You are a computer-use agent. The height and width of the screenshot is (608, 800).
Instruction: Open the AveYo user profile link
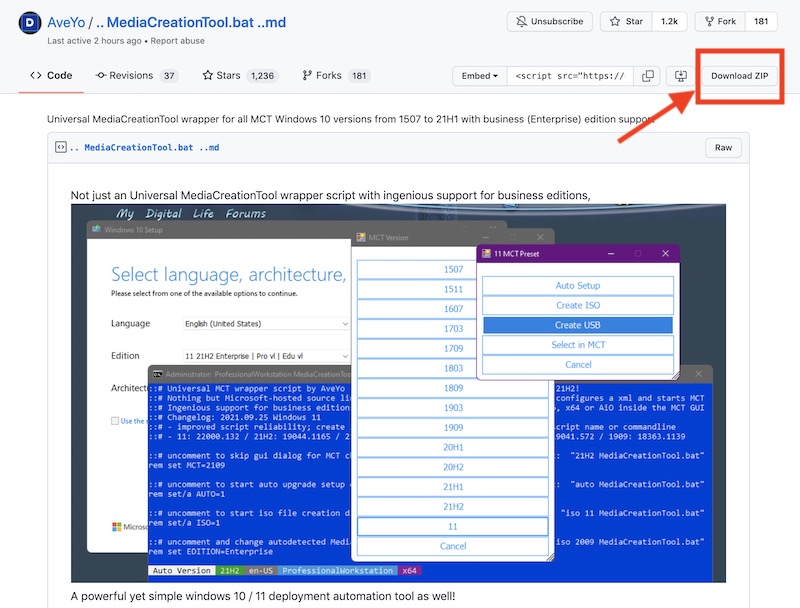[x=66, y=22]
